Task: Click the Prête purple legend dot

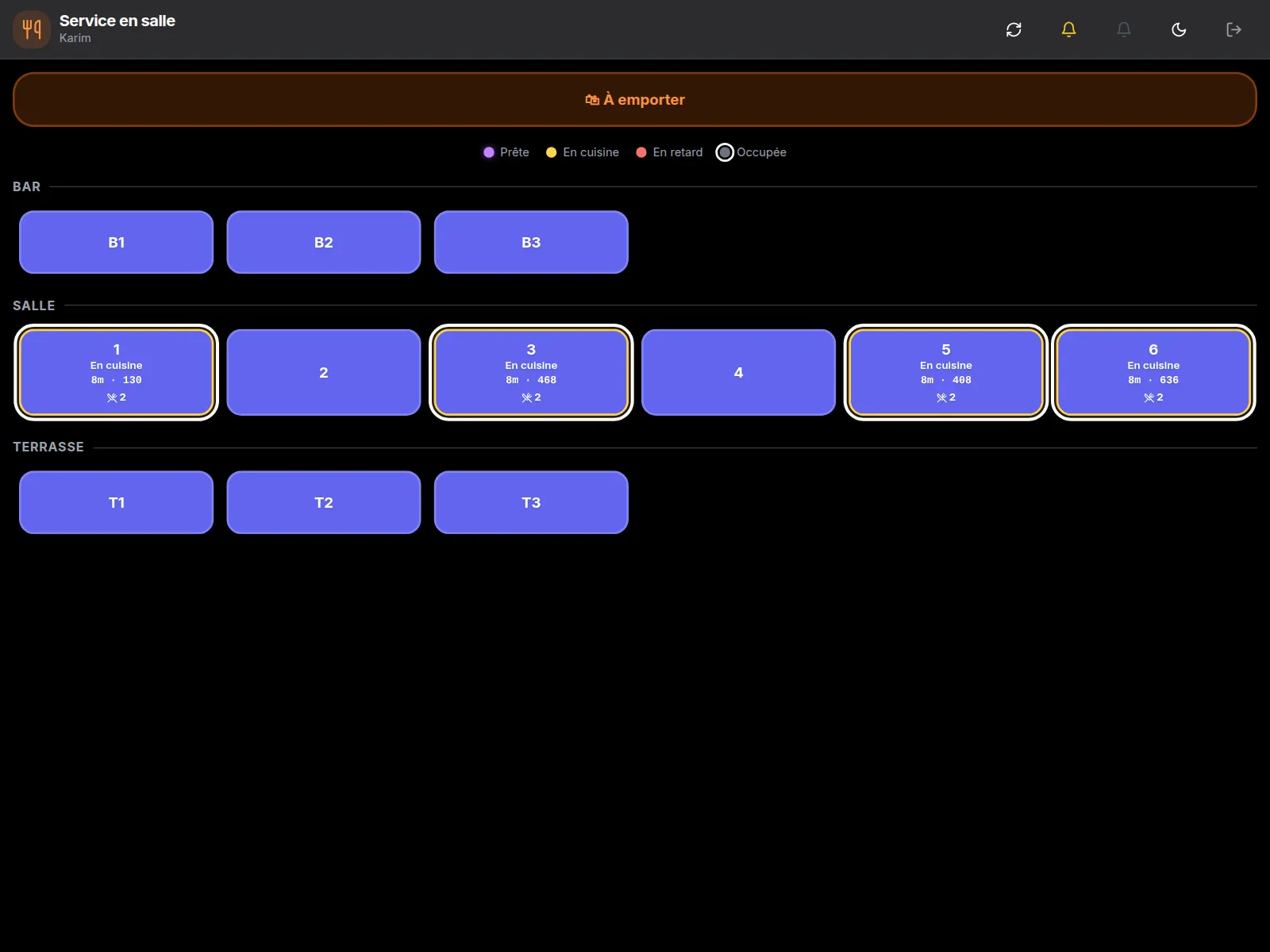Action: (489, 152)
